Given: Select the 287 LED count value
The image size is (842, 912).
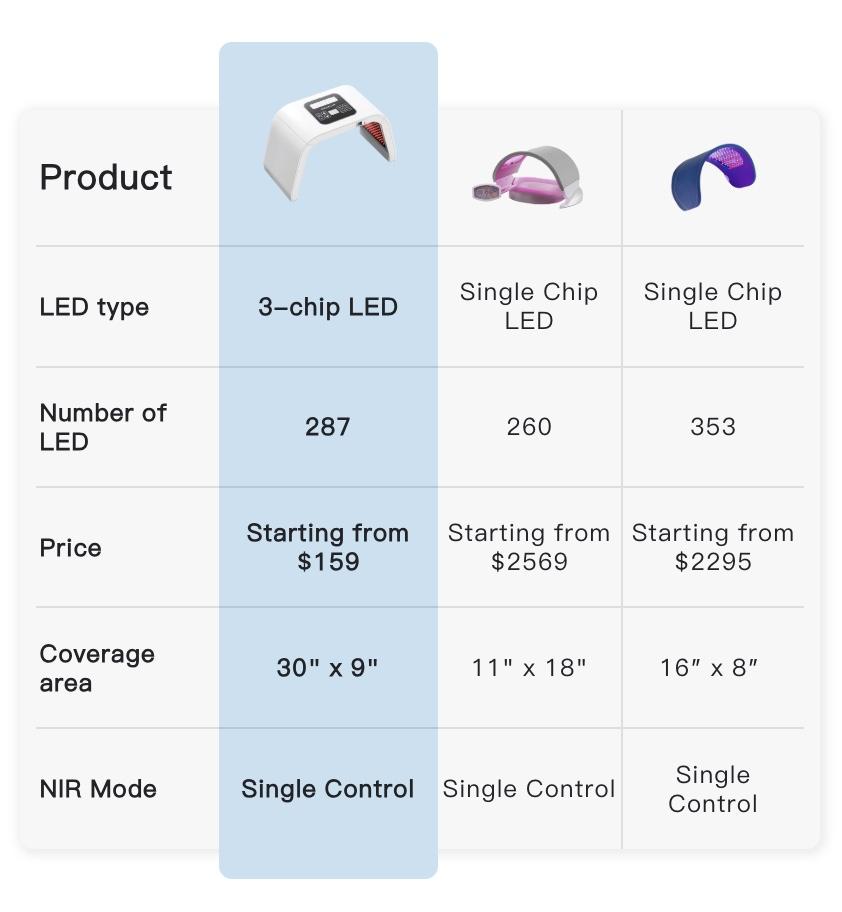Looking at the screenshot, I should pyautogui.click(x=328, y=427).
